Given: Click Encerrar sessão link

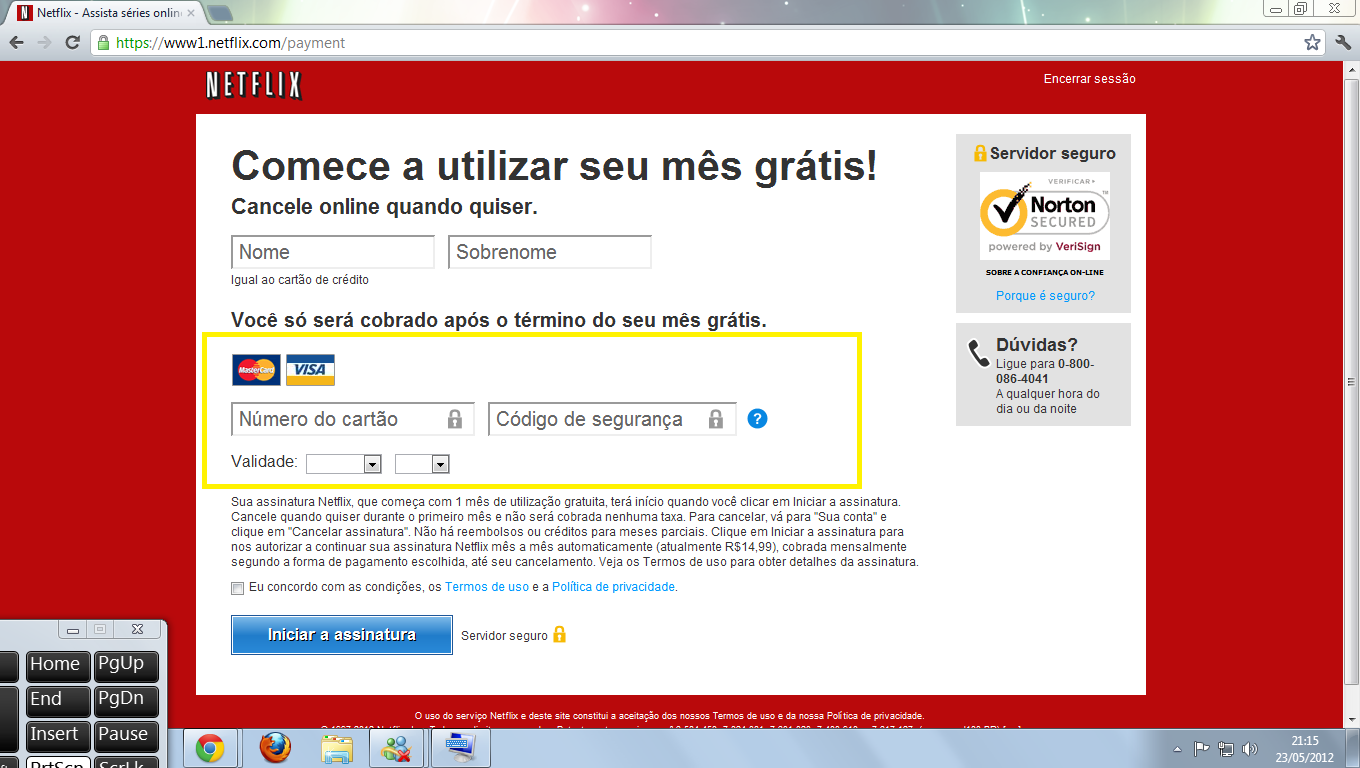Looking at the screenshot, I should (x=1089, y=79).
